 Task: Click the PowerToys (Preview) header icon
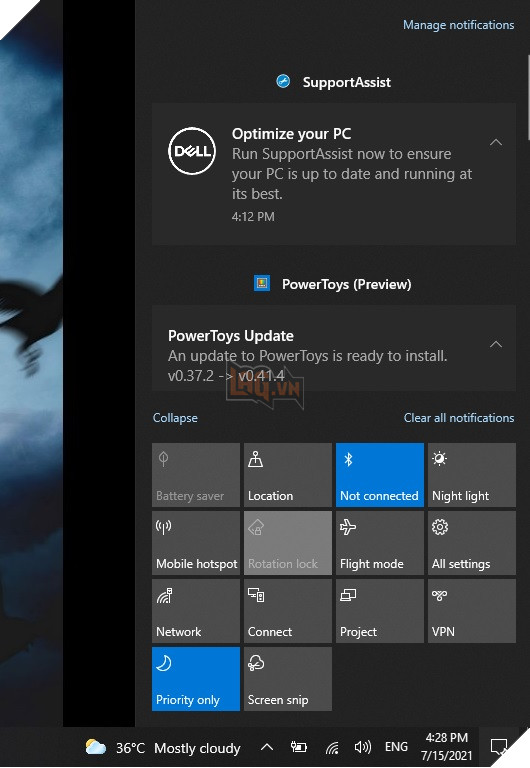pos(262,283)
